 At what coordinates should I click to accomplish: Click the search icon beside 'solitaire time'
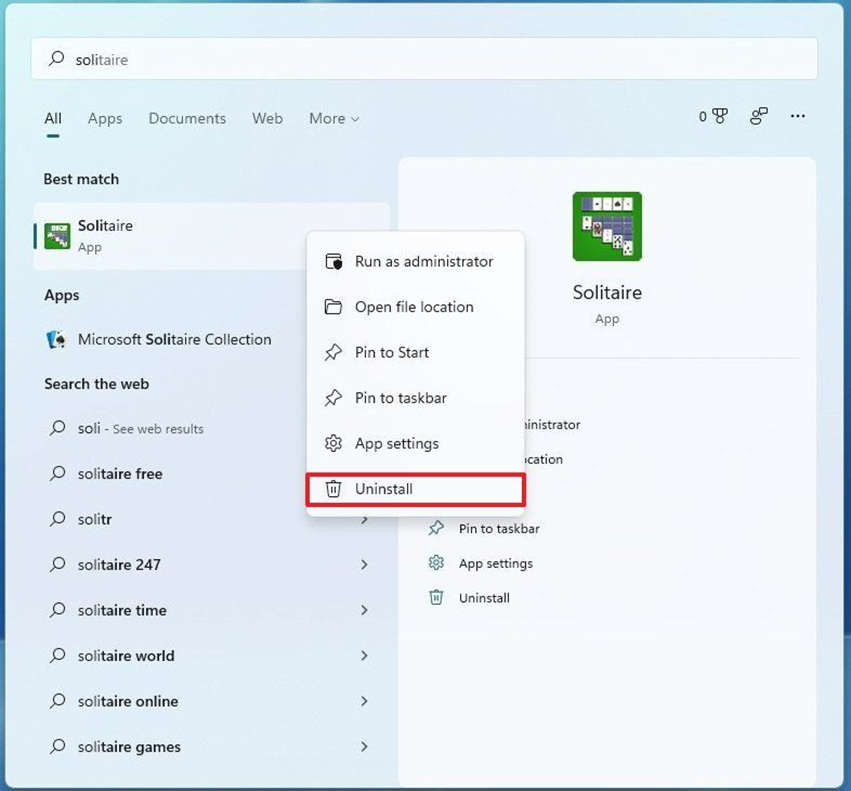tap(58, 610)
